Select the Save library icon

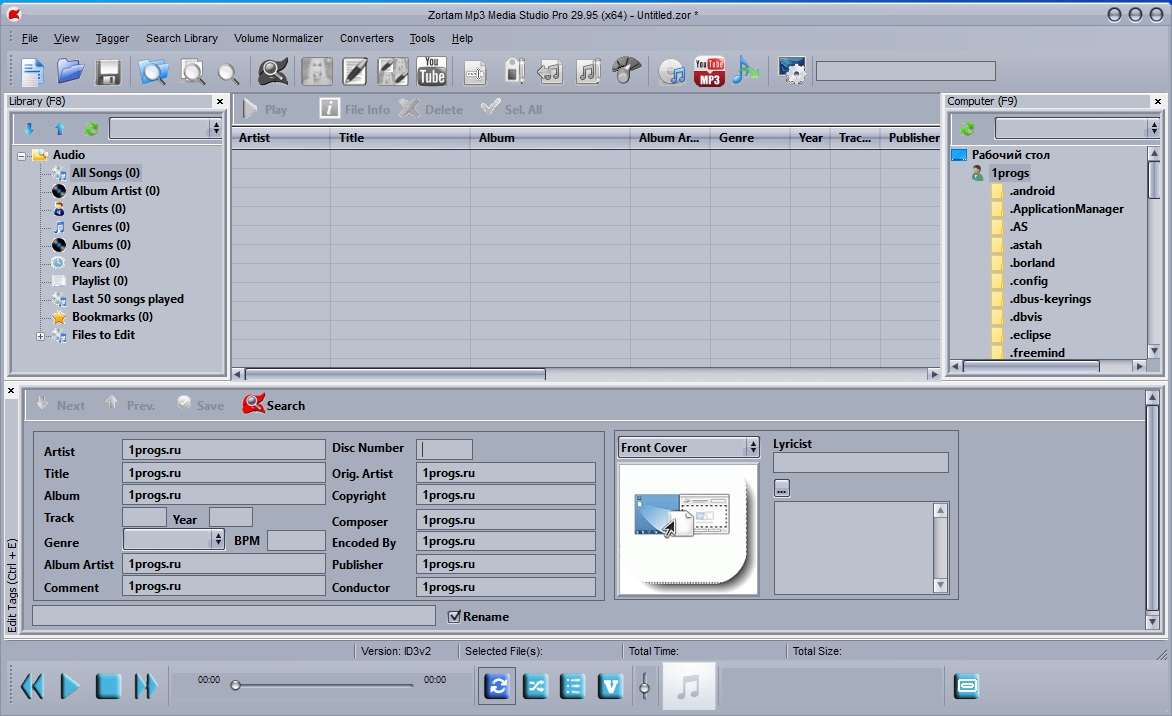[x=108, y=70]
